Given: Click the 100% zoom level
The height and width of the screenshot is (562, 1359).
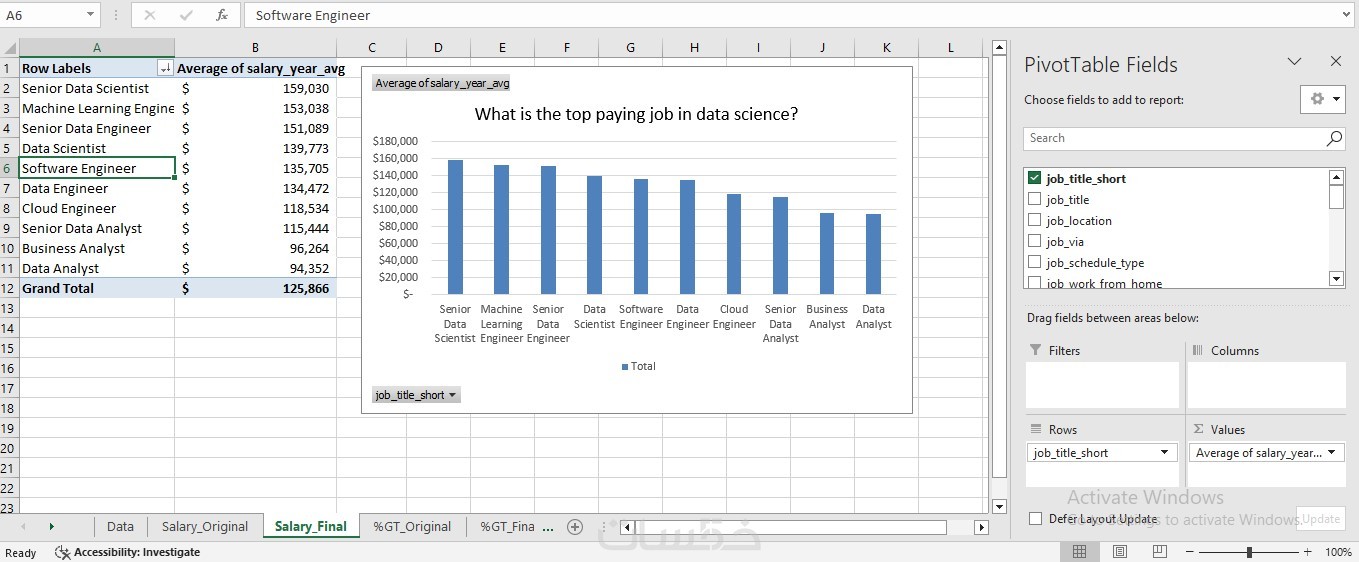Looking at the screenshot, I should click(1338, 552).
